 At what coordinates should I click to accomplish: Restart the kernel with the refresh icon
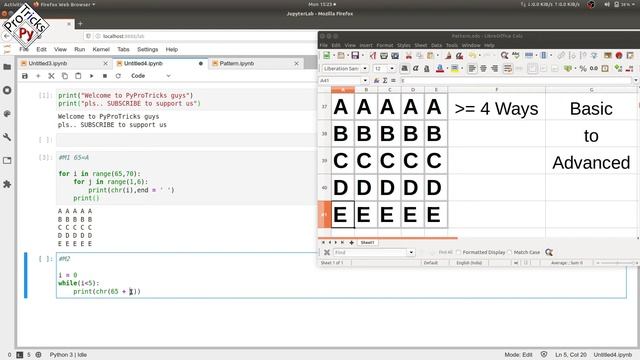[x=118, y=76]
